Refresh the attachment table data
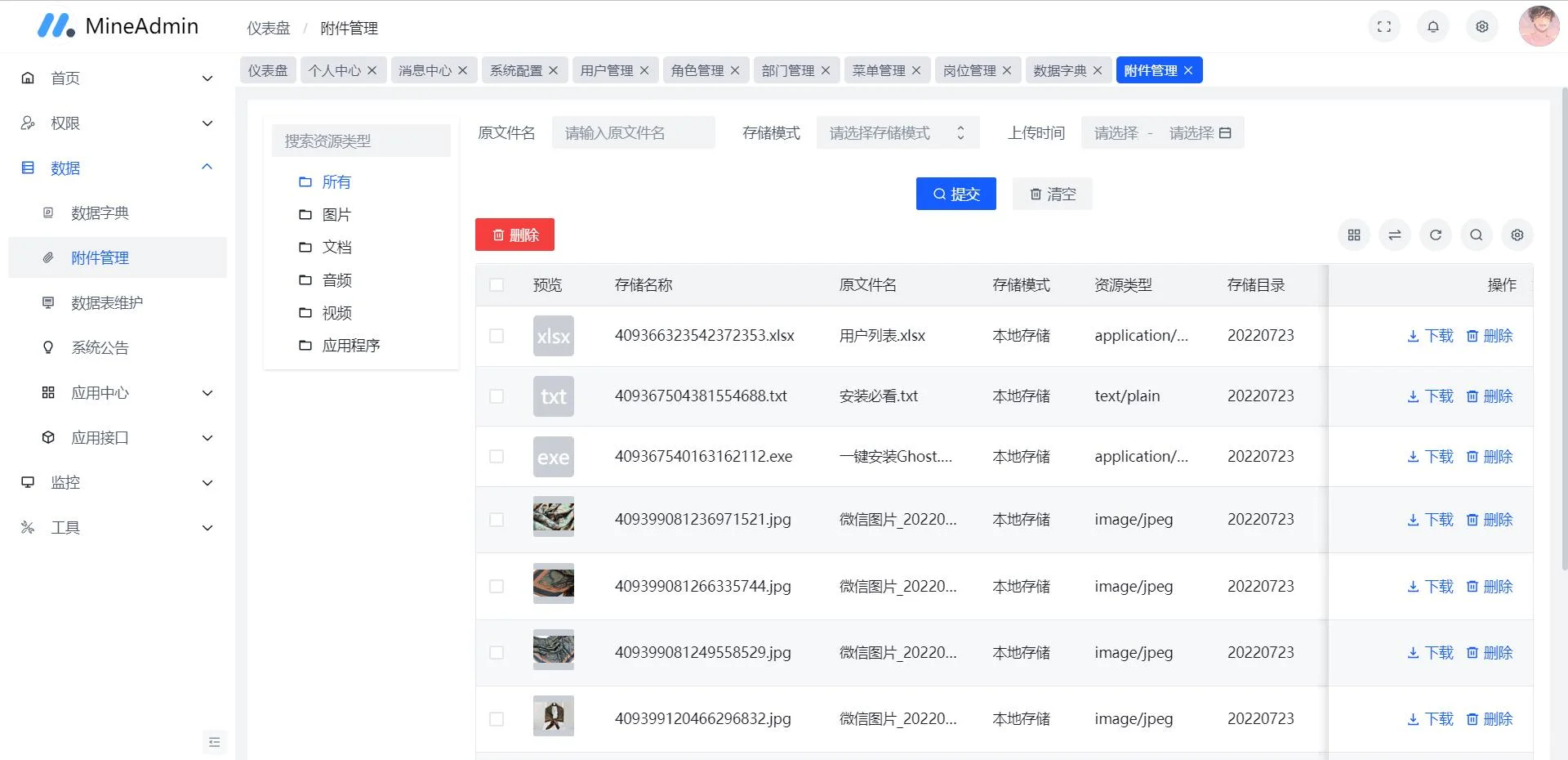1568x760 pixels. click(1435, 235)
